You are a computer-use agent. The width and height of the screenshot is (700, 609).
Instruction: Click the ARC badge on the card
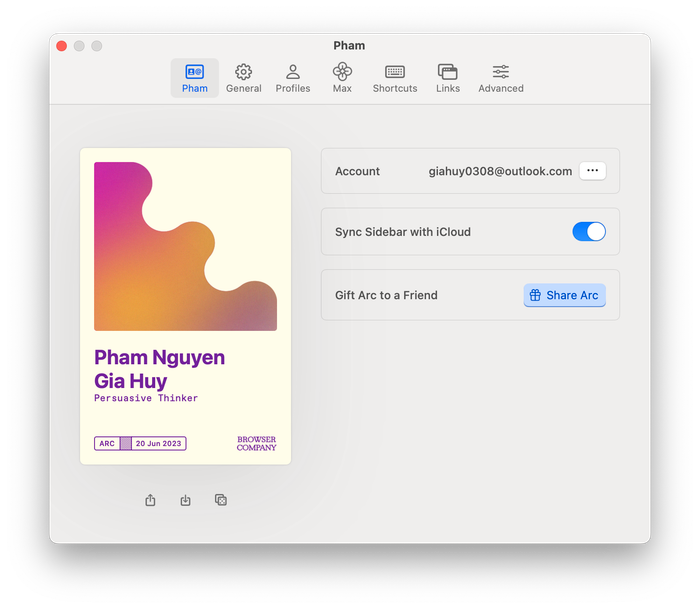pyautogui.click(x=107, y=443)
